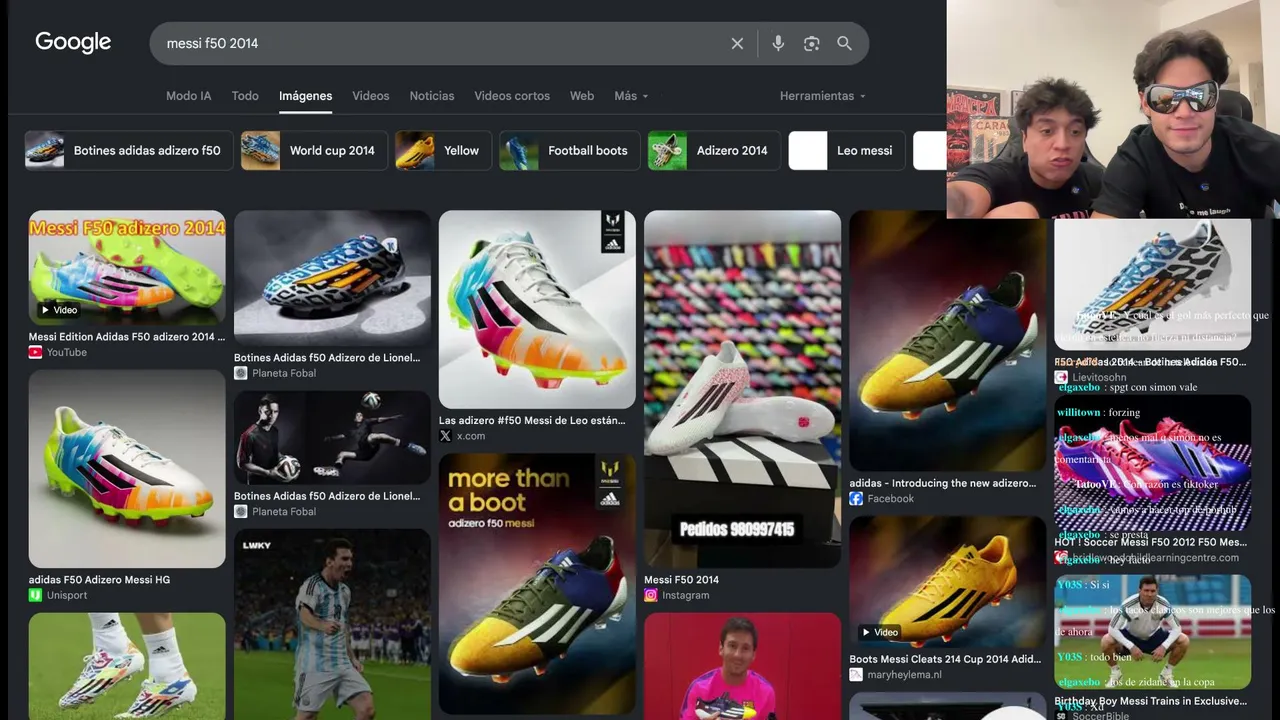The height and width of the screenshot is (720, 1280).
Task: Clear the search query with the X icon
Action: coord(737,44)
